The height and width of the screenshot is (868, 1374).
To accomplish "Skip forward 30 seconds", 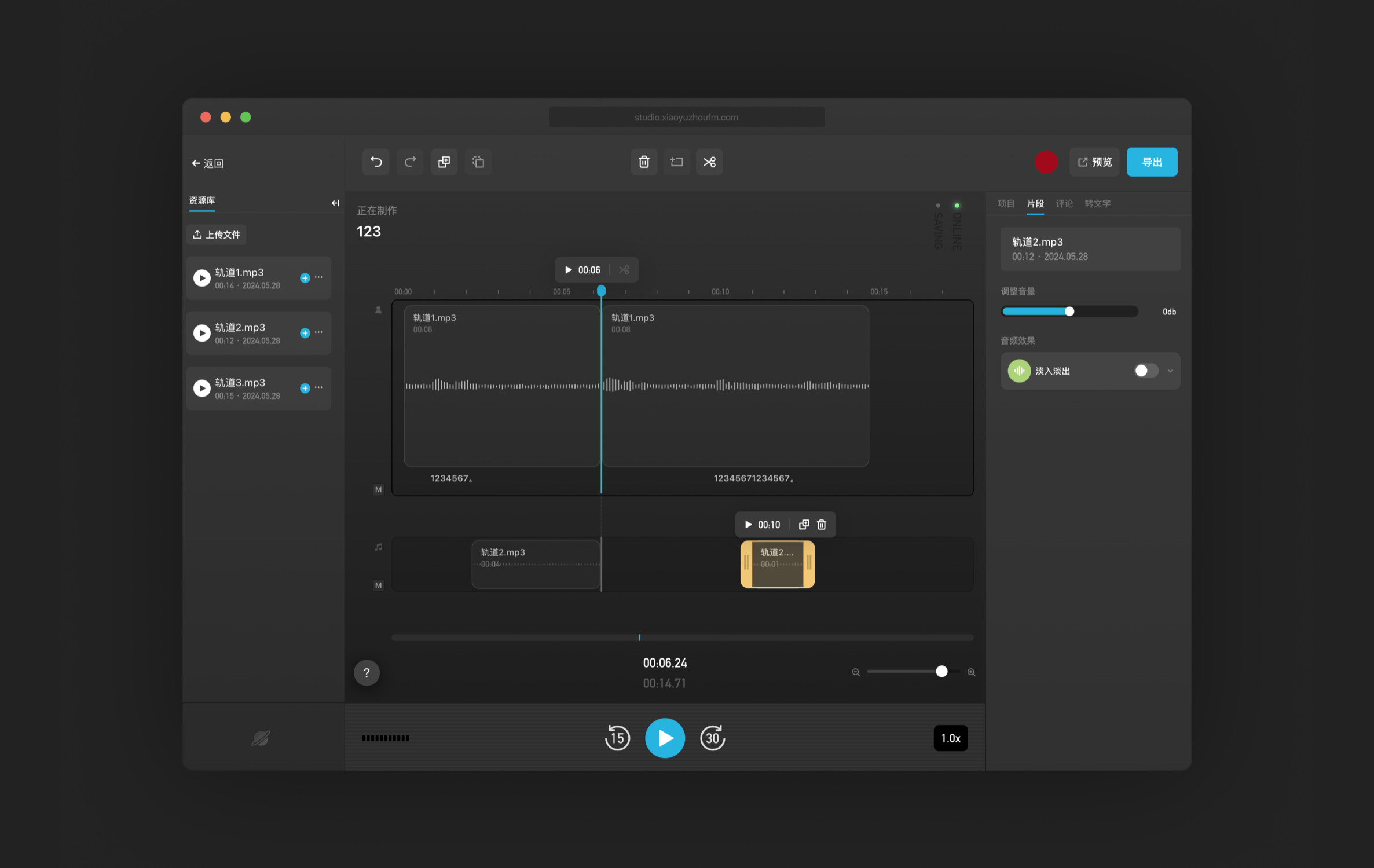I will point(712,738).
